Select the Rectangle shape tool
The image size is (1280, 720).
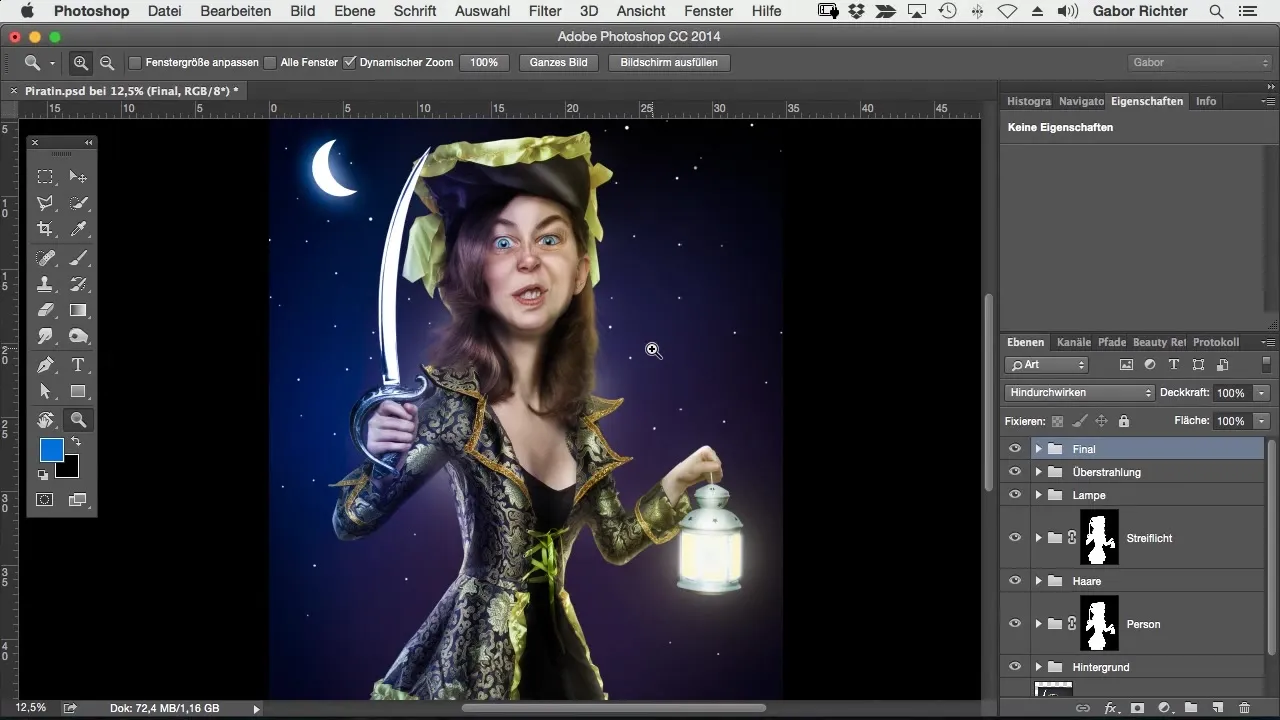78,391
